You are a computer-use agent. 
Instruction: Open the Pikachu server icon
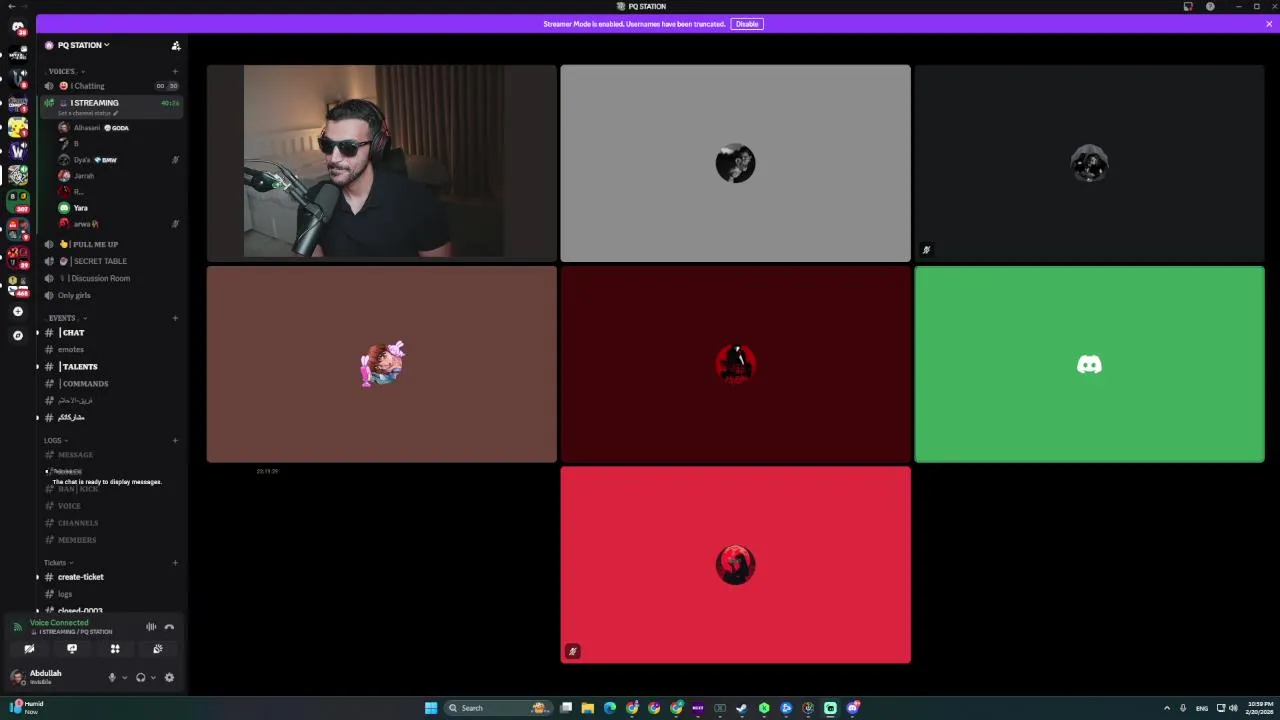pos(18,127)
